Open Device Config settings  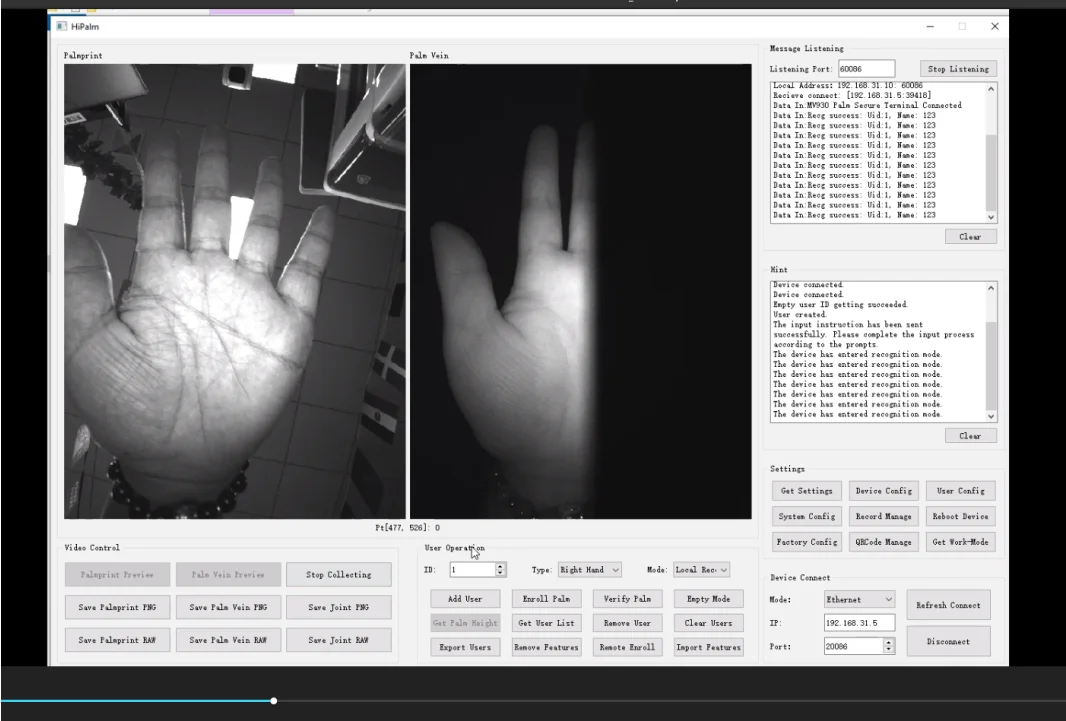click(884, 490)
